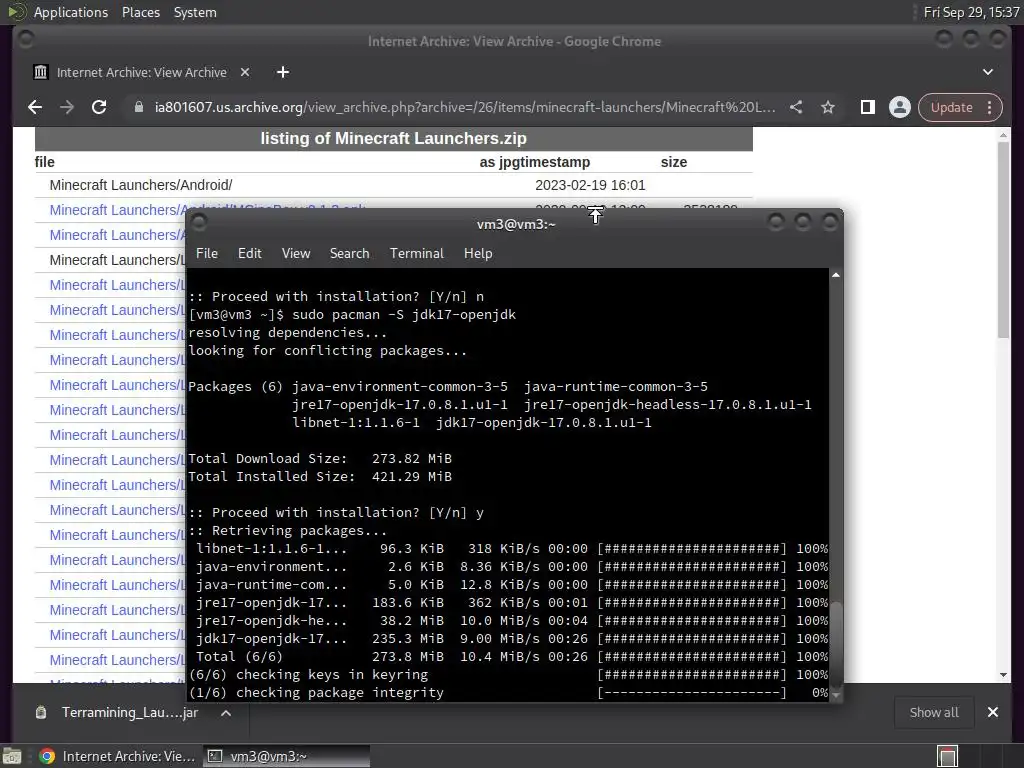
Task: Switch to Chrome in the taskbar
Action: point(118,756)
